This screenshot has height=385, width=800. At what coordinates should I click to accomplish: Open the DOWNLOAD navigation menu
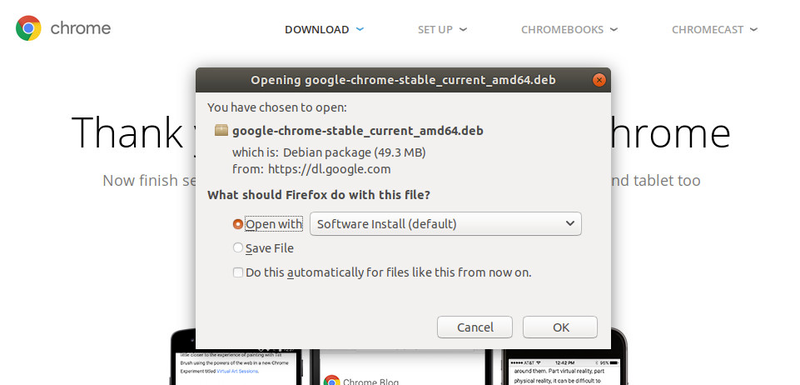coord(324,30)
